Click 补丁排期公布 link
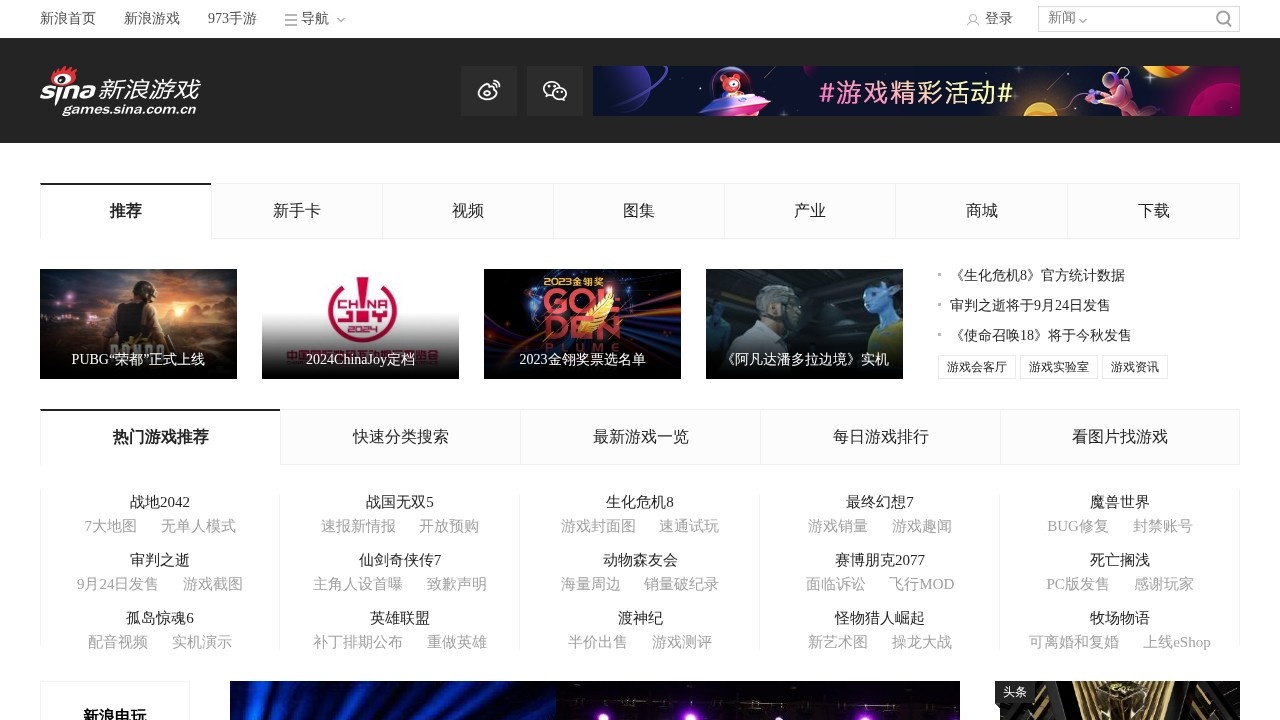 coord(358,642)
